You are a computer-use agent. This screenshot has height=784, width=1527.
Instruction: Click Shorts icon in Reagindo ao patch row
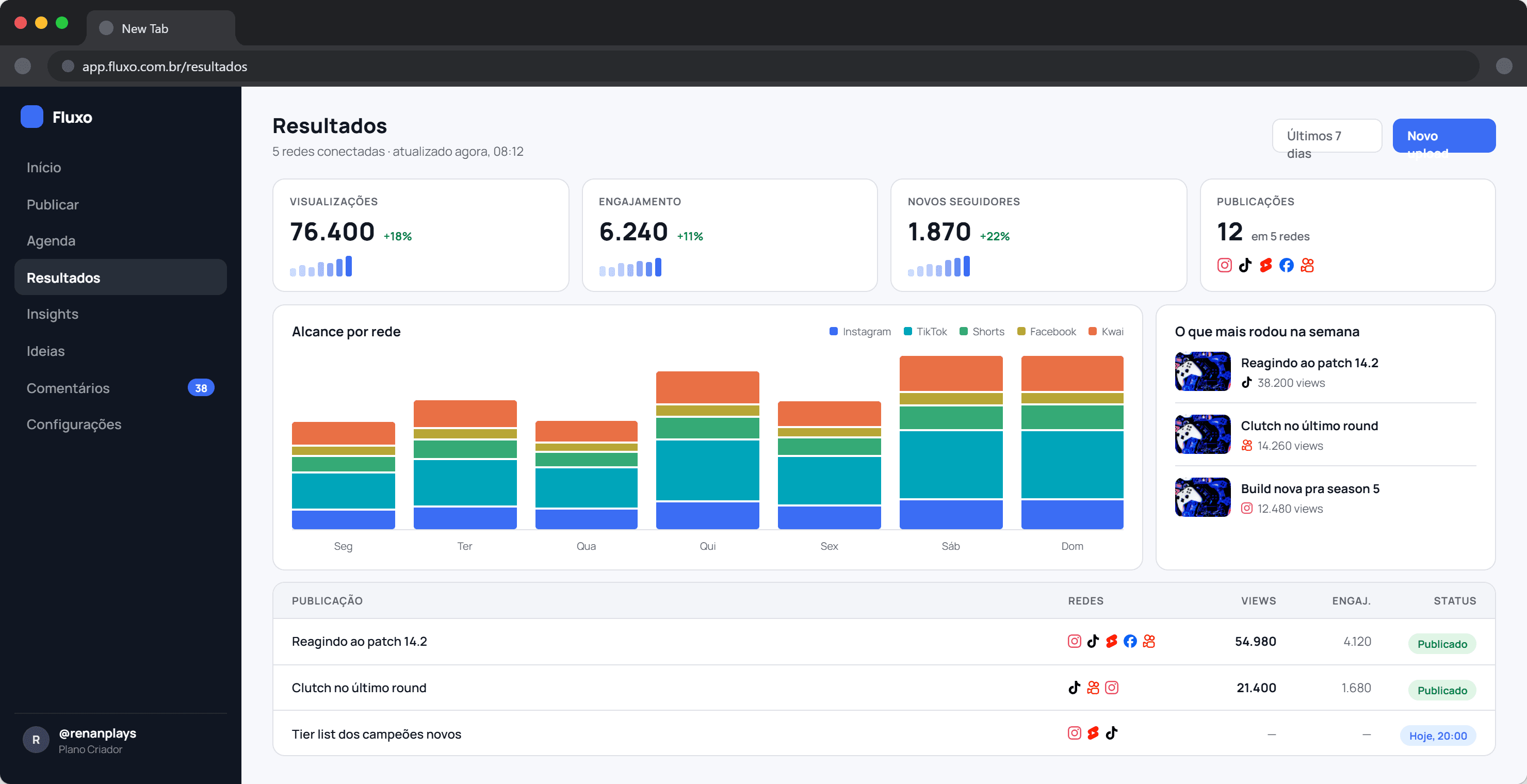click(x=1112, y=641)
